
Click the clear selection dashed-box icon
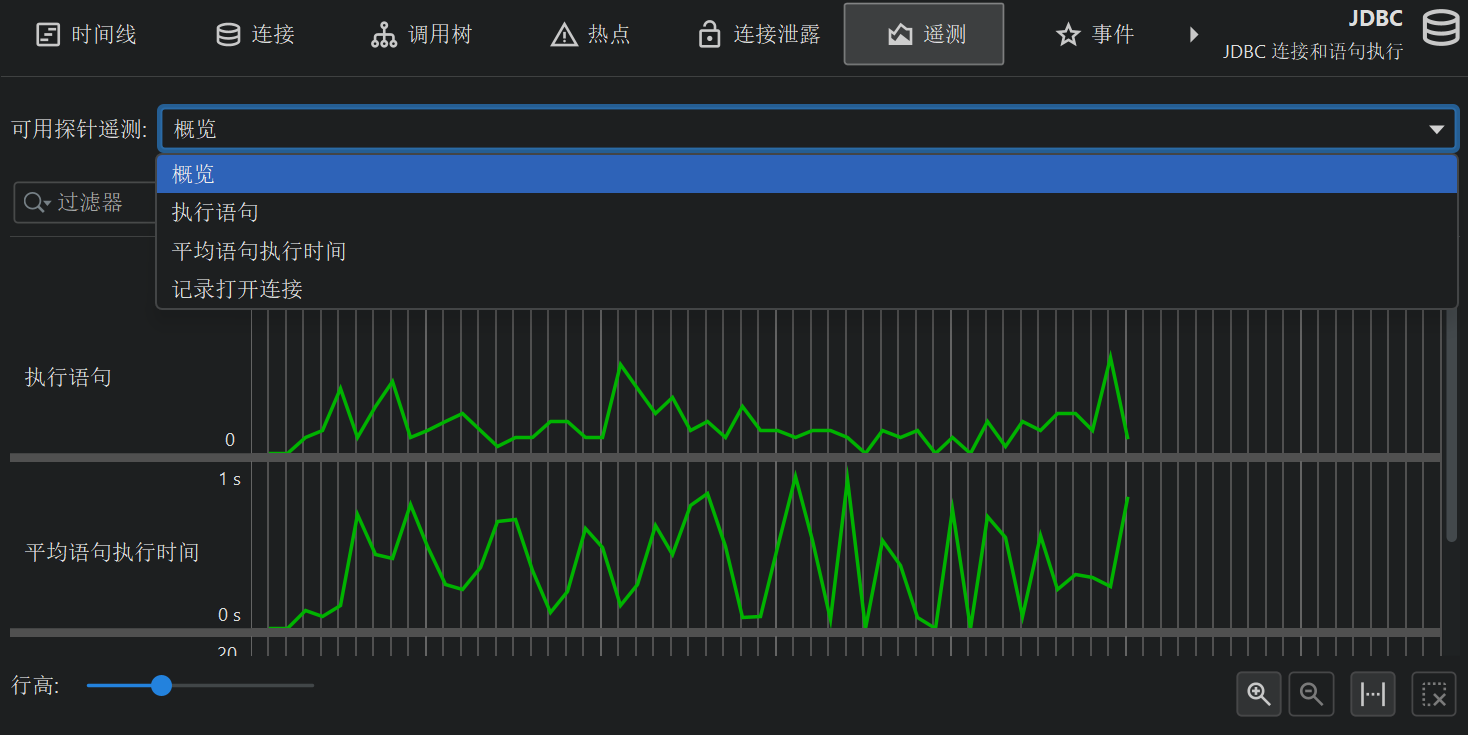click(x=1434, y=694)
